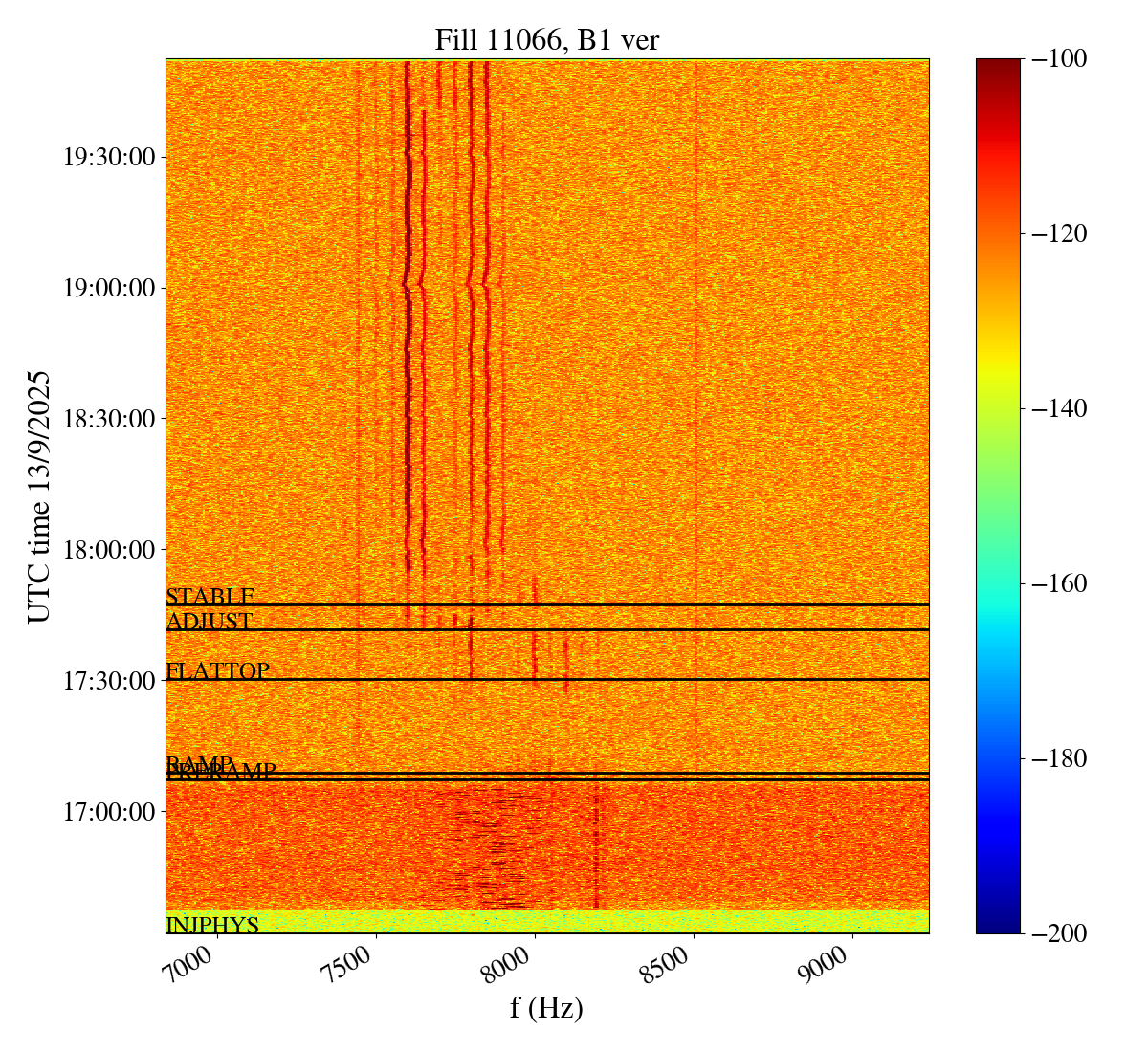Click the plot title "Fill 11066, B1 ver"
The image size is (1148, 1052).
(x=546, y=39)
